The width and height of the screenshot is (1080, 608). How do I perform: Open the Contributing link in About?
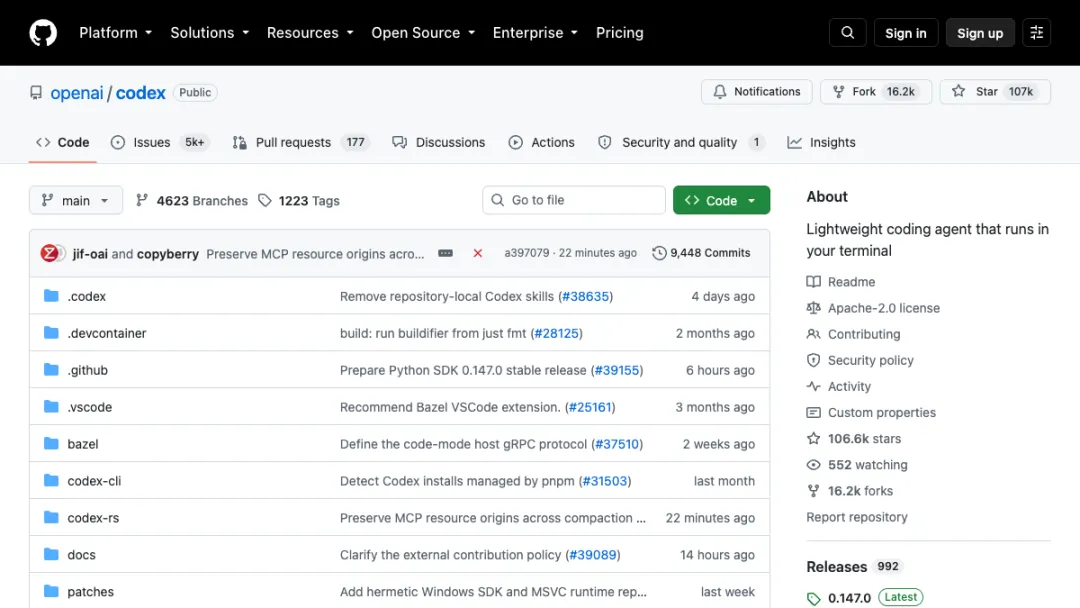point(864,334)
